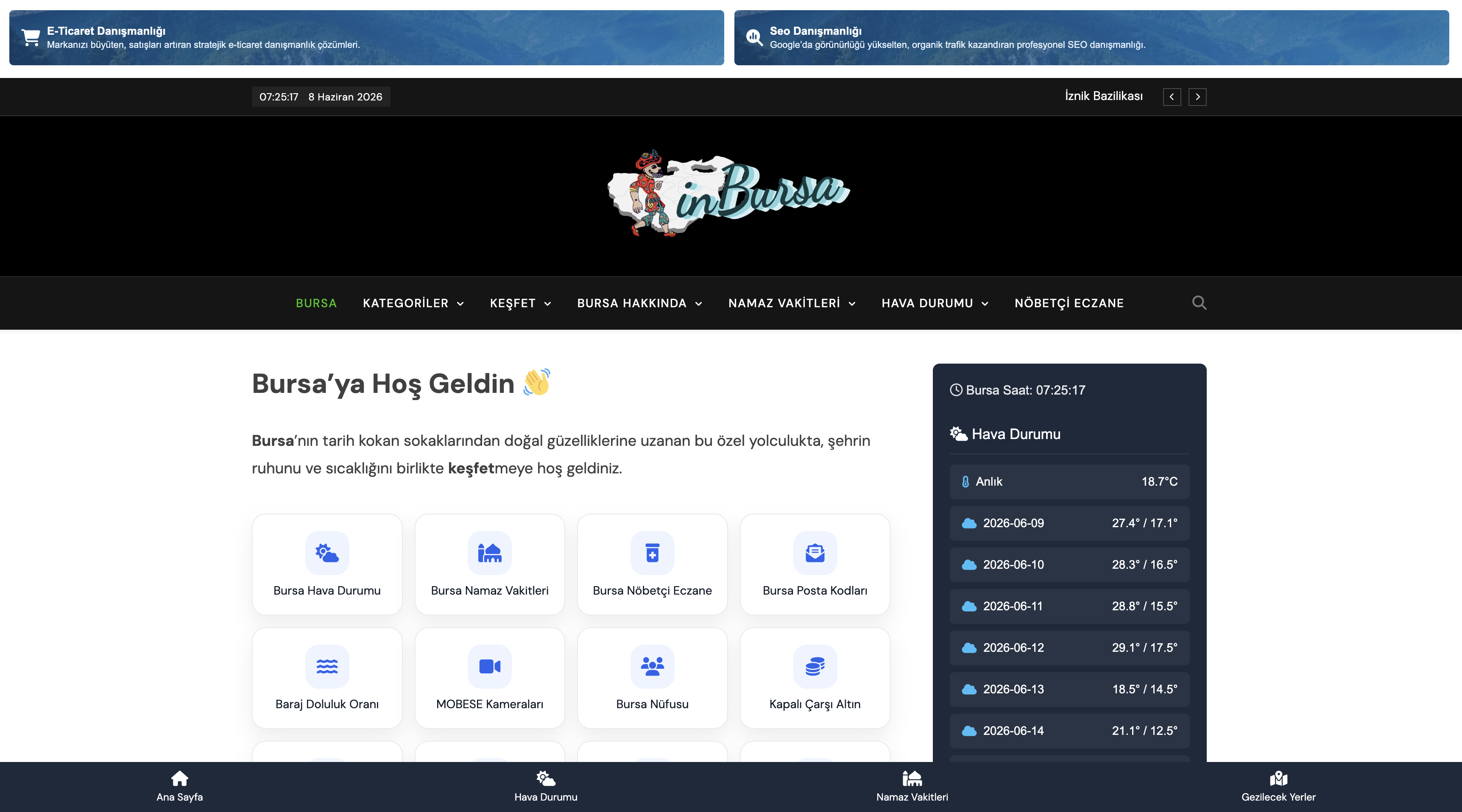
Task: Click the cloud icon for 2026-06-09
Action: (x=969, y=523)
